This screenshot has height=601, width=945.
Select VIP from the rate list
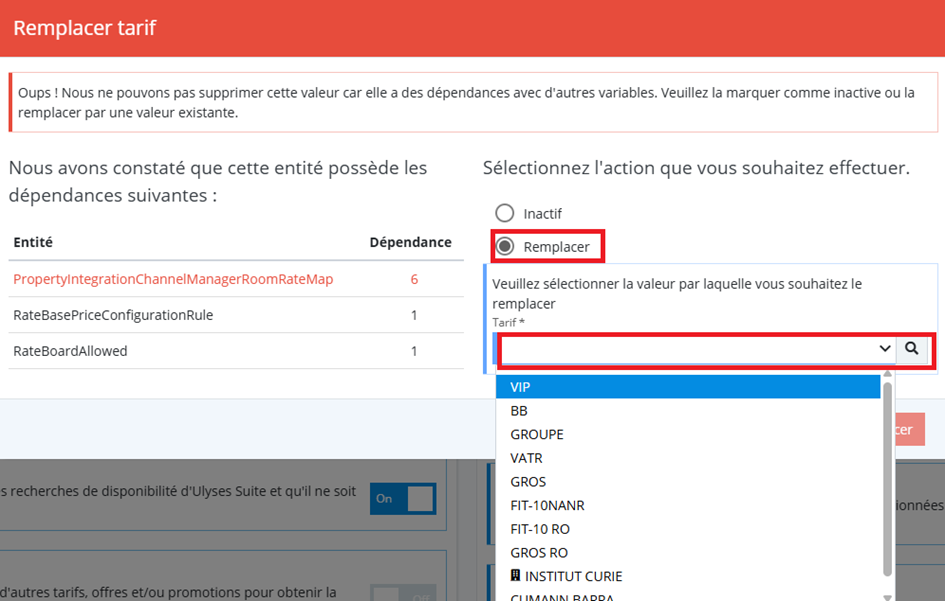(520, 387)
